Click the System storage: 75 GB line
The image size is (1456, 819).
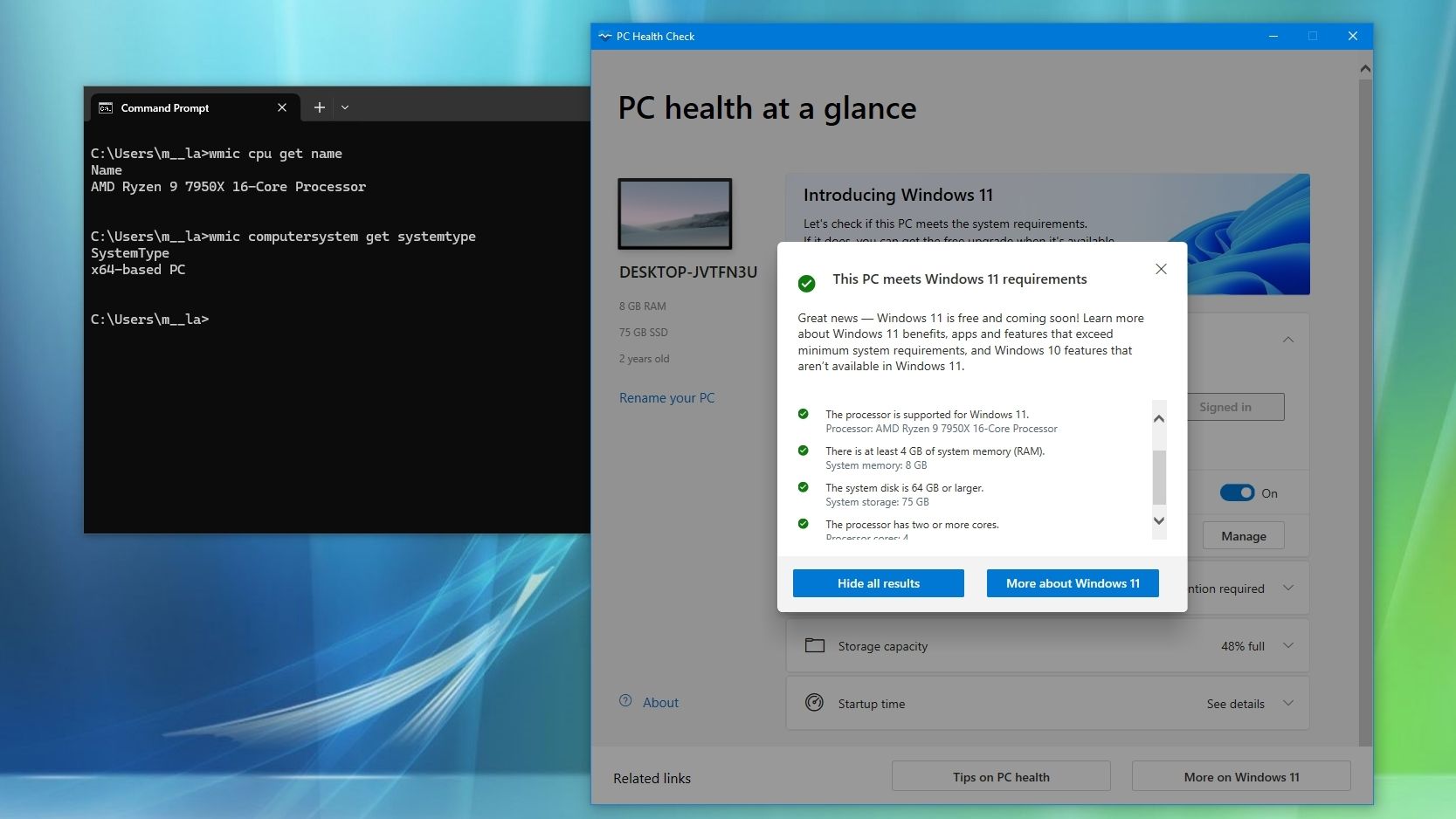click(877, 502)
